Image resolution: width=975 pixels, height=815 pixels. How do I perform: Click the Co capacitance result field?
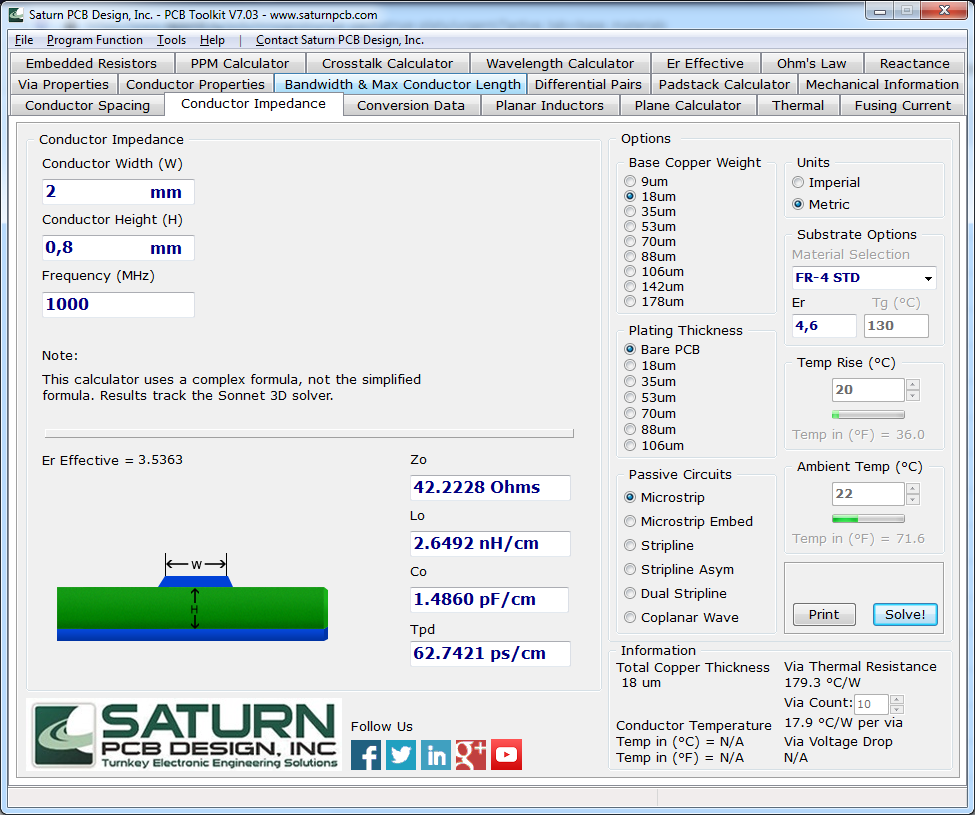coord(489,599)
